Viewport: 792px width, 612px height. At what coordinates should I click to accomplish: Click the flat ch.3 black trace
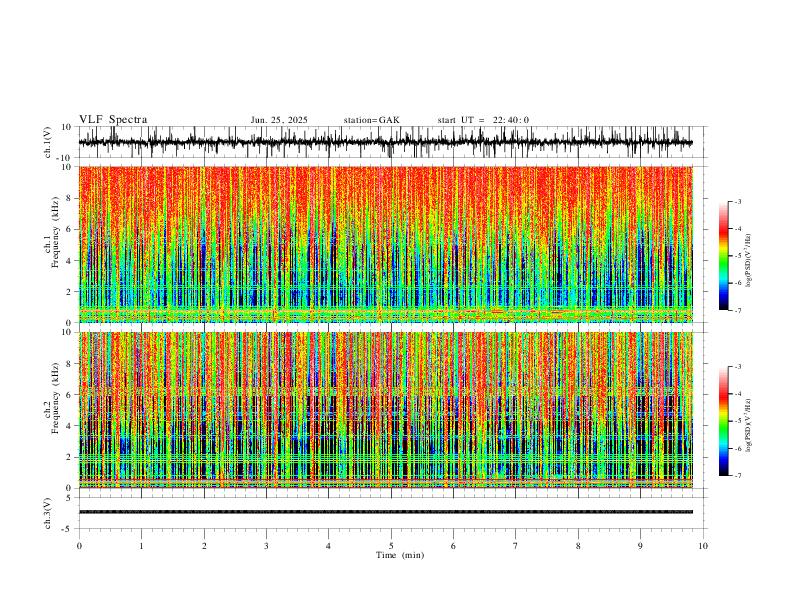click(x=385, y=512)
